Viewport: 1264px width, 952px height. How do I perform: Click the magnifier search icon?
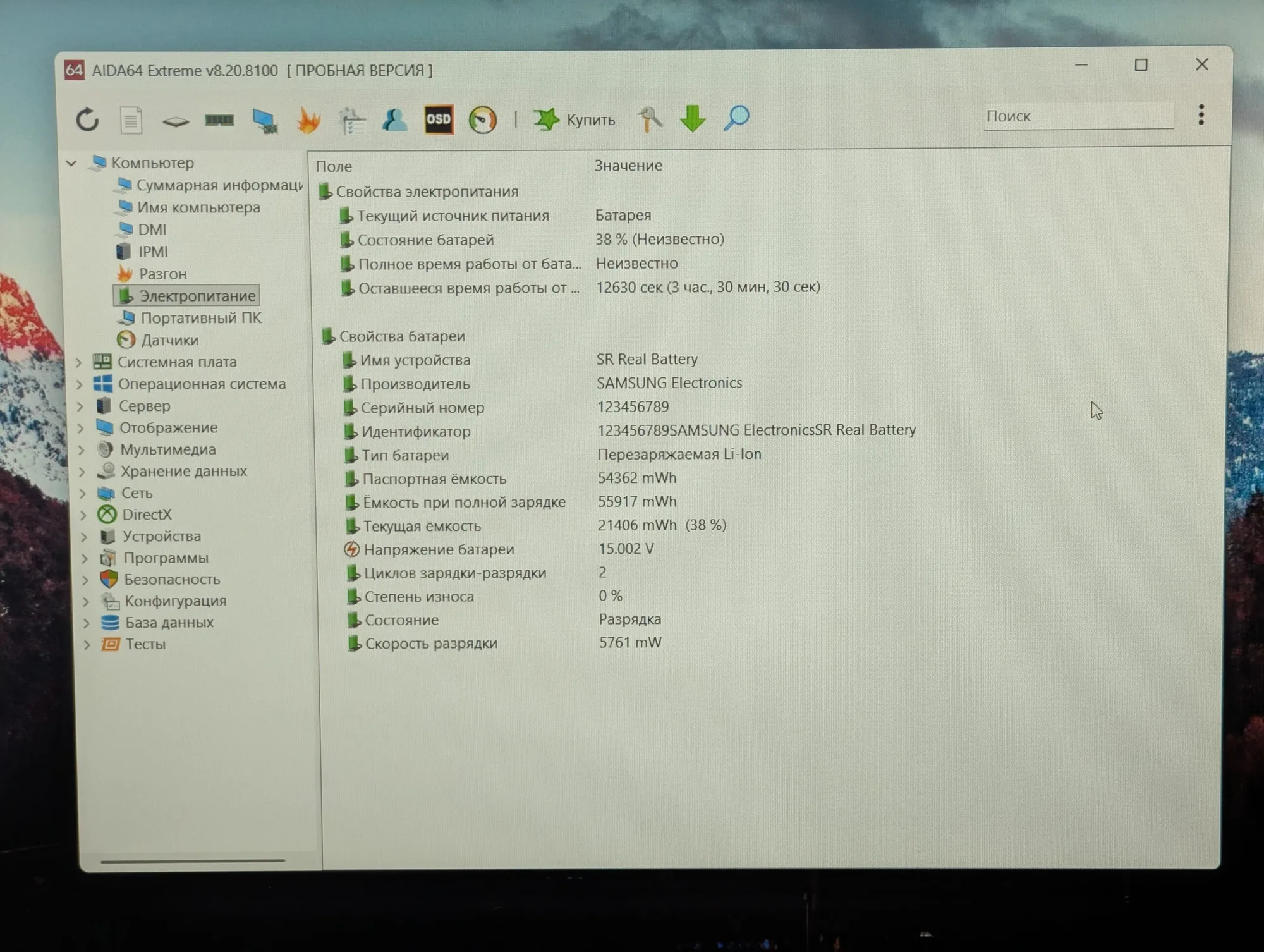tap(736, 118)
